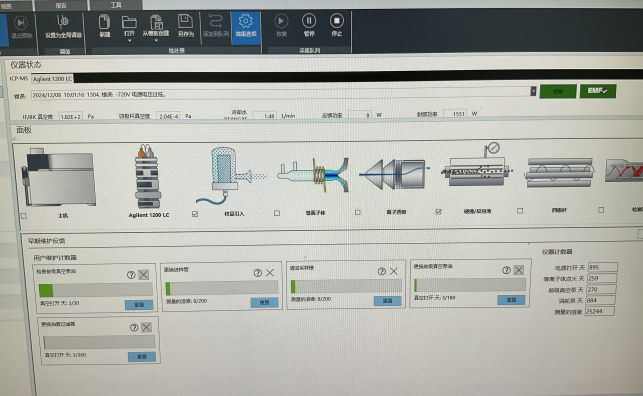This screenshot has width=643, height=396.
Task: Switch to the 视图 ribbon tab
Action: [7, 6]
